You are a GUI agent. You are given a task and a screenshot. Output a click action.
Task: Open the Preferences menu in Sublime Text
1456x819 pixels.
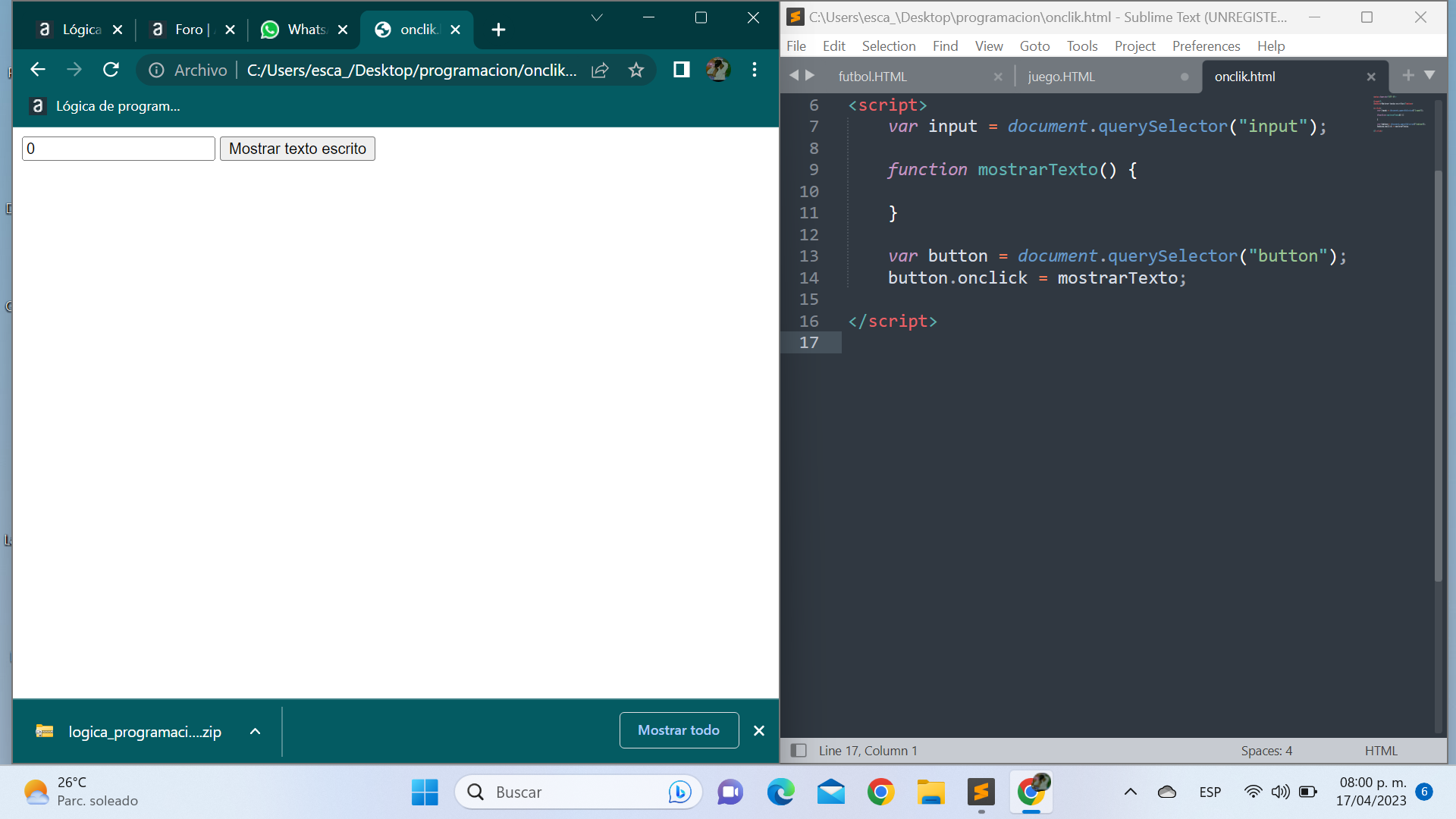(1206, 46)
